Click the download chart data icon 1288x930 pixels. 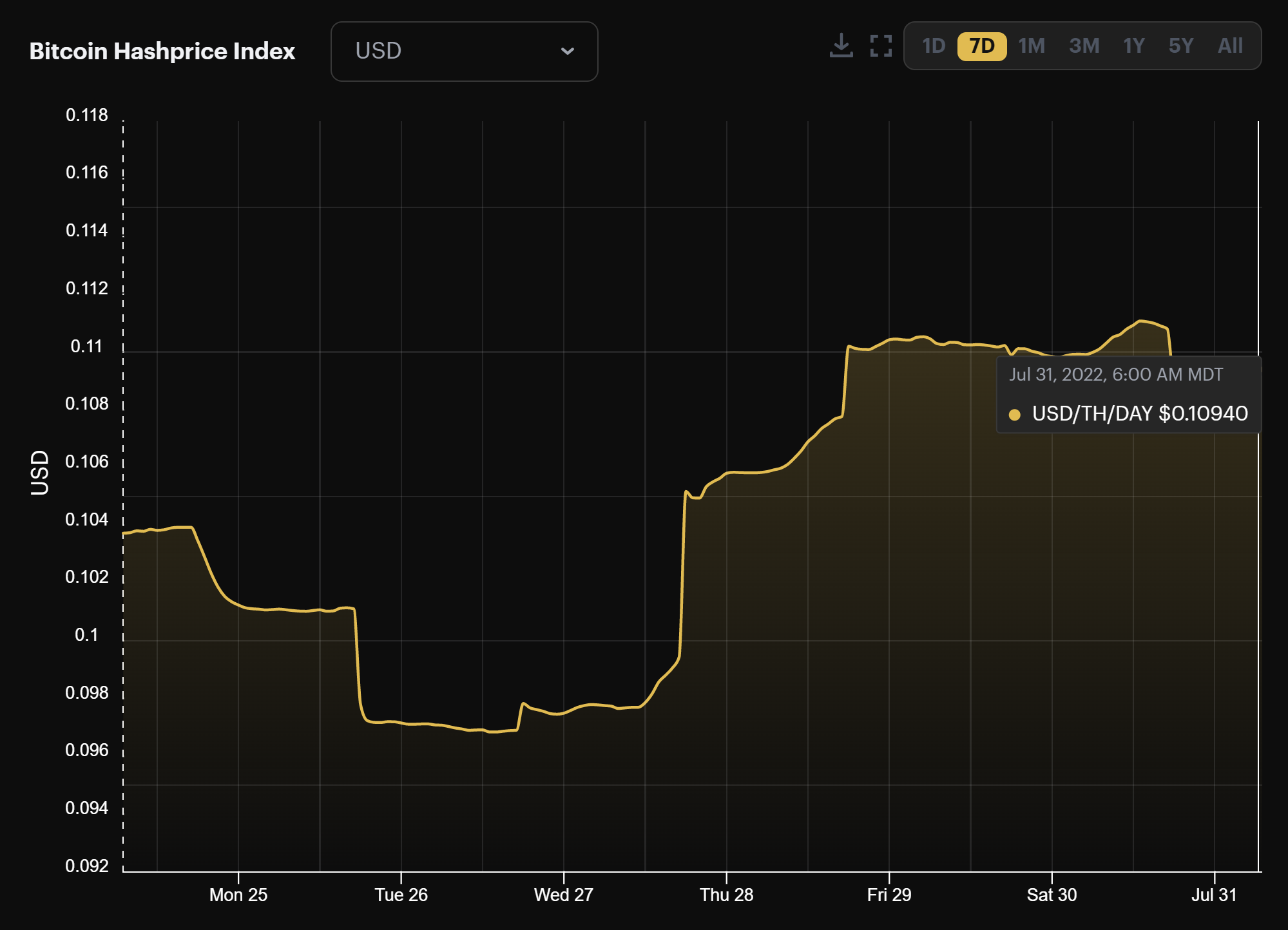click(x=841, y=45)
